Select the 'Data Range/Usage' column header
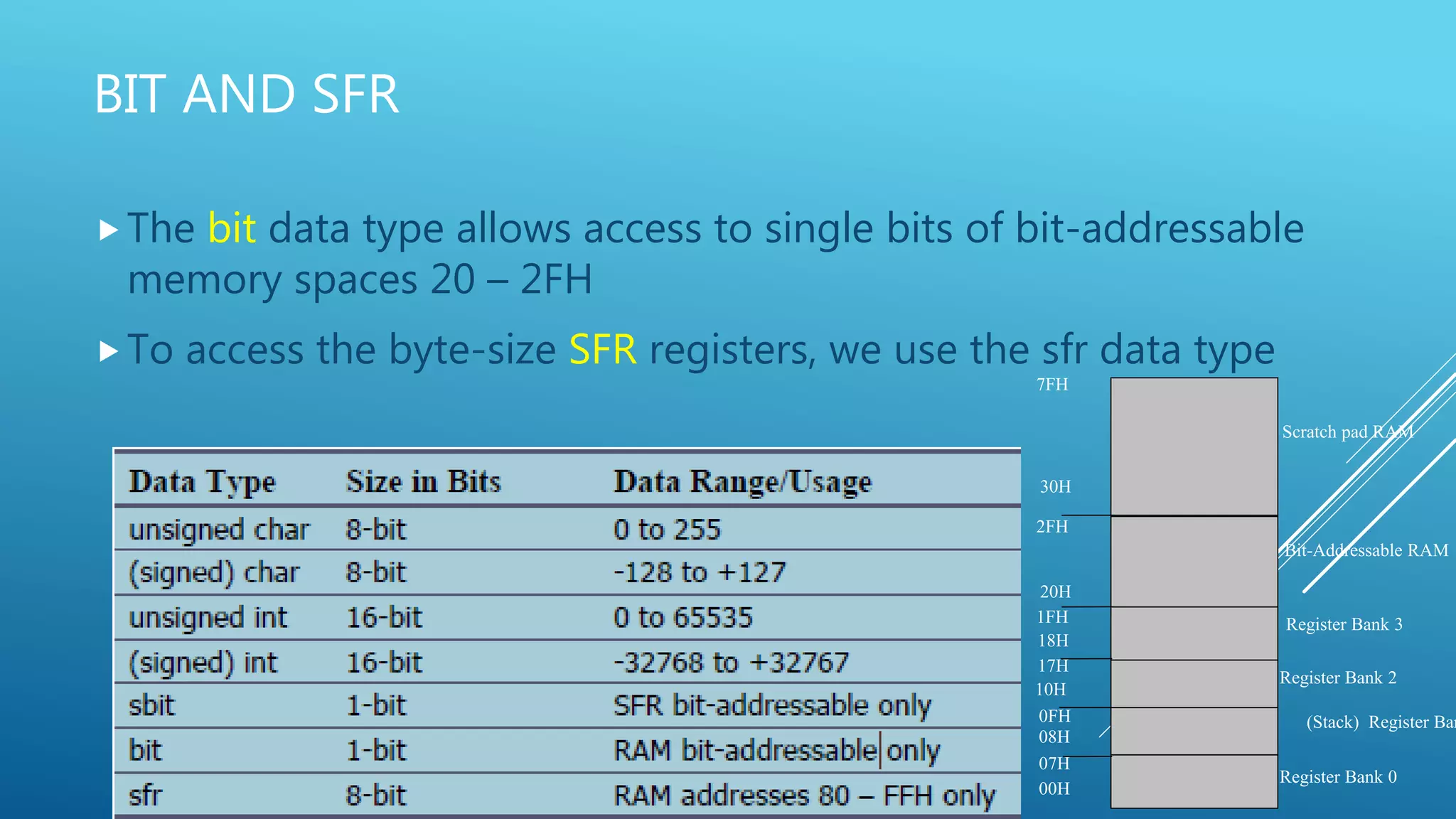 click(742, 482)
